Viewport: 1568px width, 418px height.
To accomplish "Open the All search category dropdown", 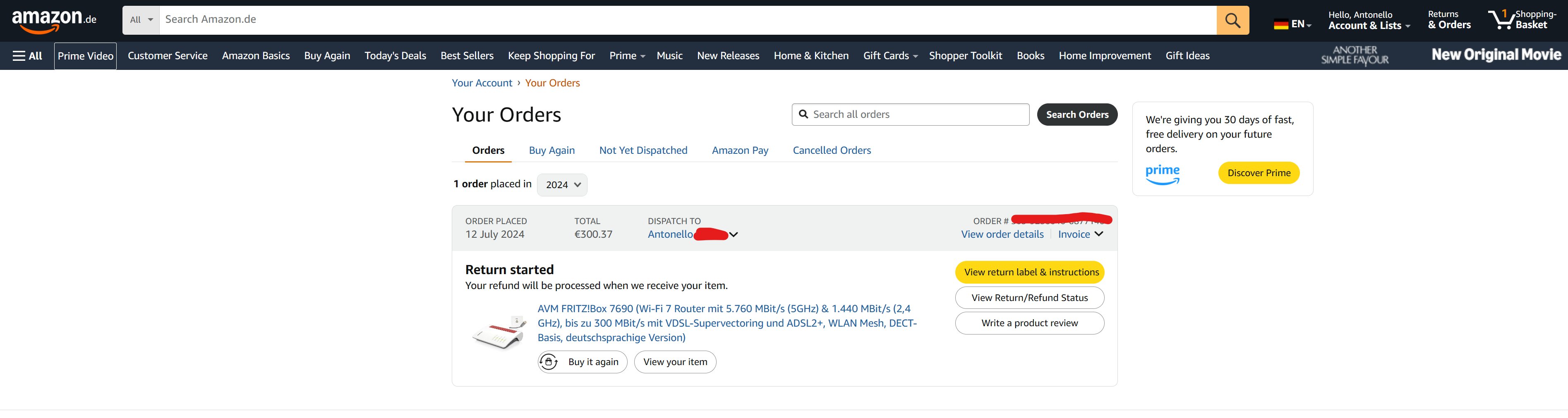I will 141,20.
